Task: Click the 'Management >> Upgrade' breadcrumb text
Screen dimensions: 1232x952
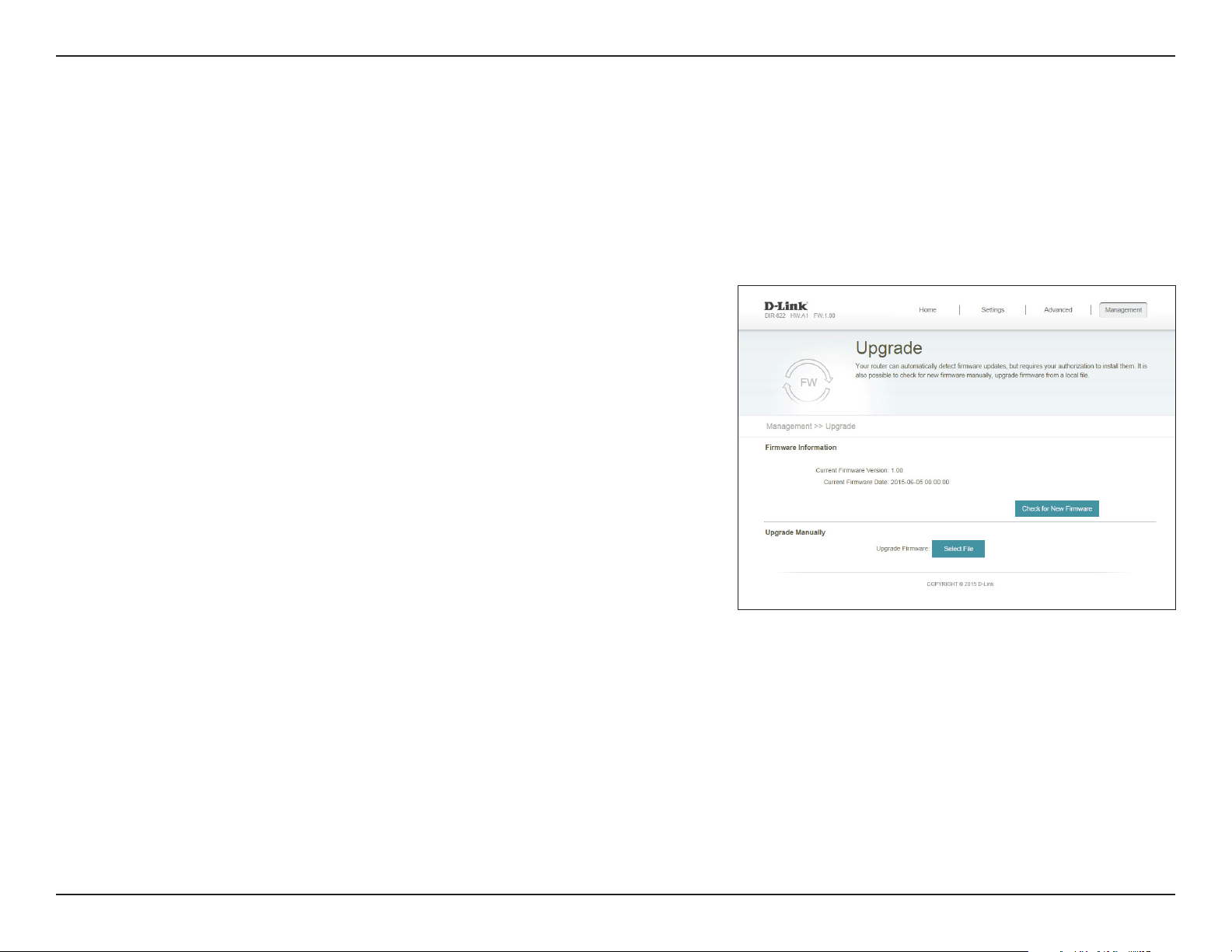Action: pyautogui.click(x=811, y=426)
